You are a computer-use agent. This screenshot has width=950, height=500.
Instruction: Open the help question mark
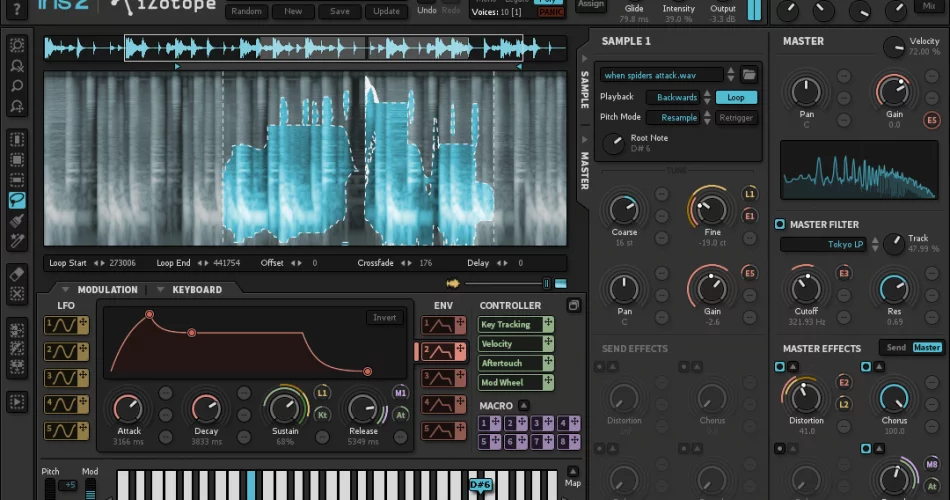[x=17, y=9]
